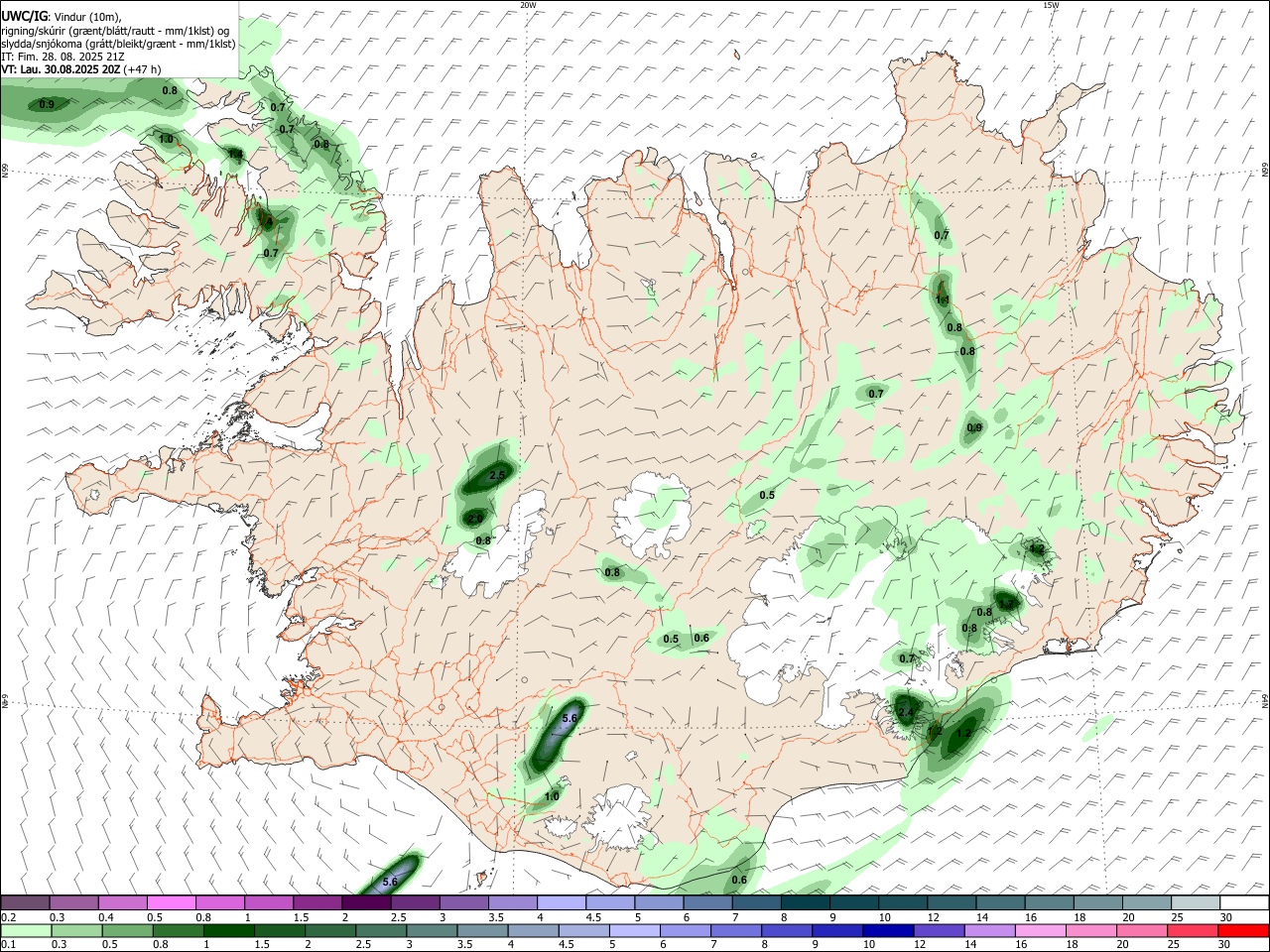1270x952 pixels.
Task: Choose the pale gray swatch between 25 and 30
Action: [1195, 902]
